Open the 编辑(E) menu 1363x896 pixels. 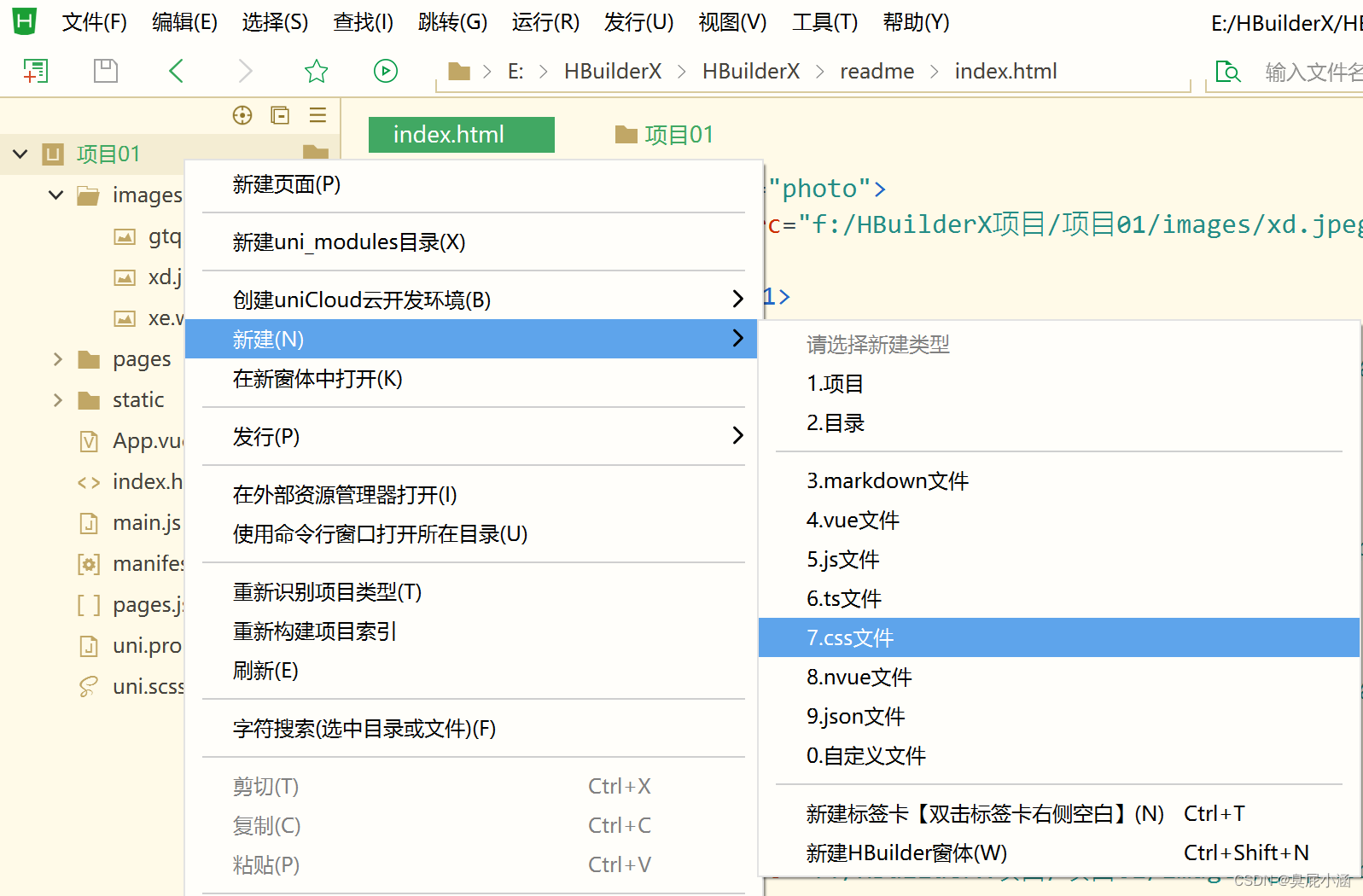click(184, 22)
